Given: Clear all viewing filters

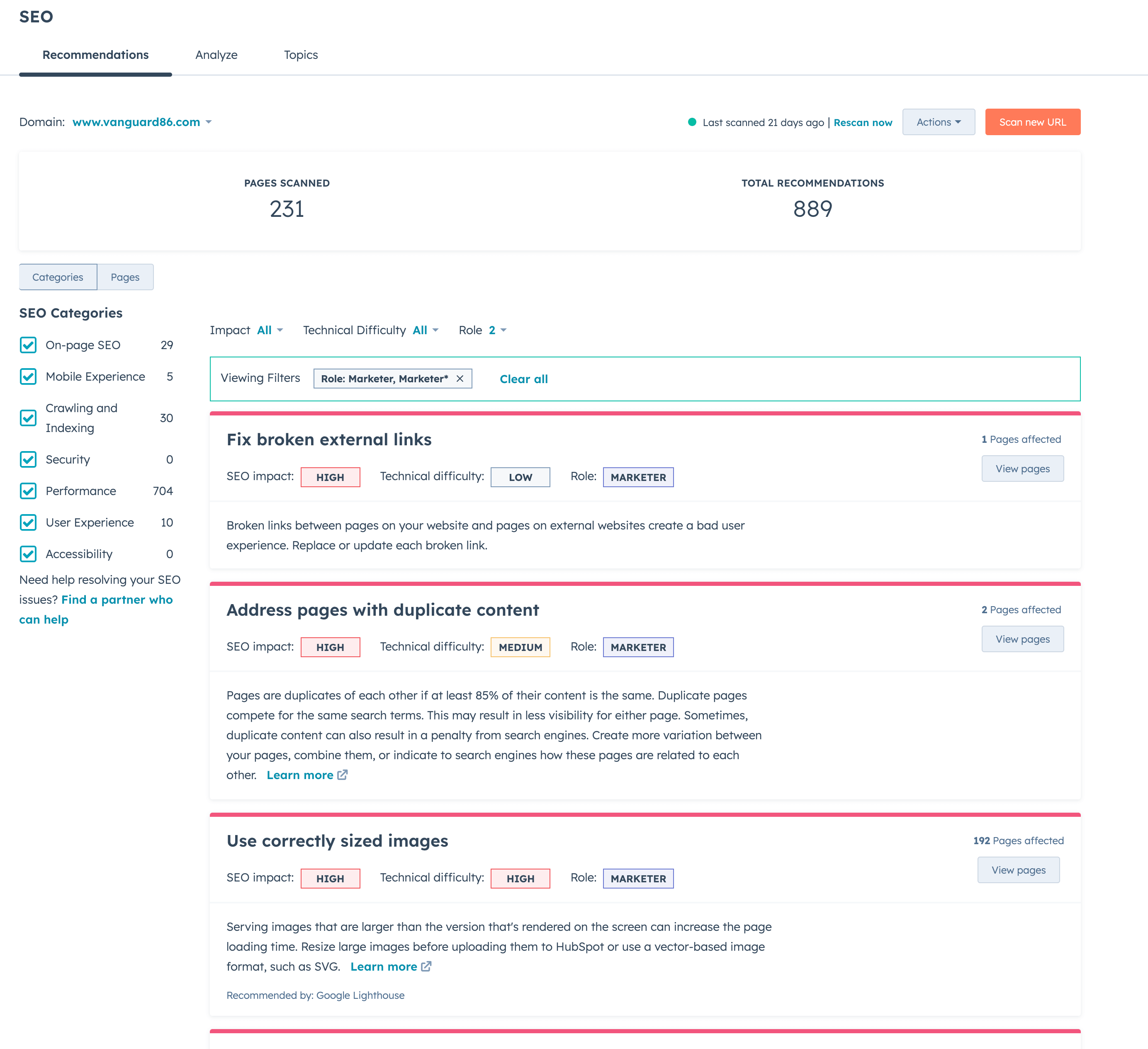Looking at the screenshot, I should (523, 379).
